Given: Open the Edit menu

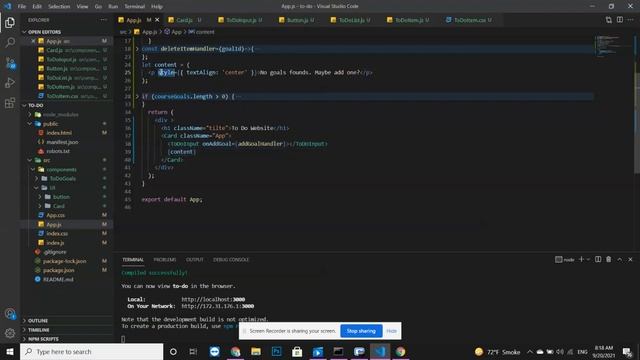Looking at the screenshot, I should (37, 7).
